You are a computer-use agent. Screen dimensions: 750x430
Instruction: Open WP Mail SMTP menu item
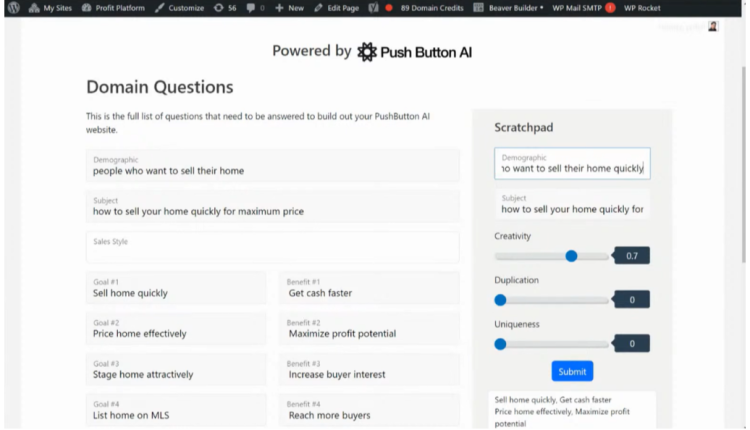tap(584, 7)
